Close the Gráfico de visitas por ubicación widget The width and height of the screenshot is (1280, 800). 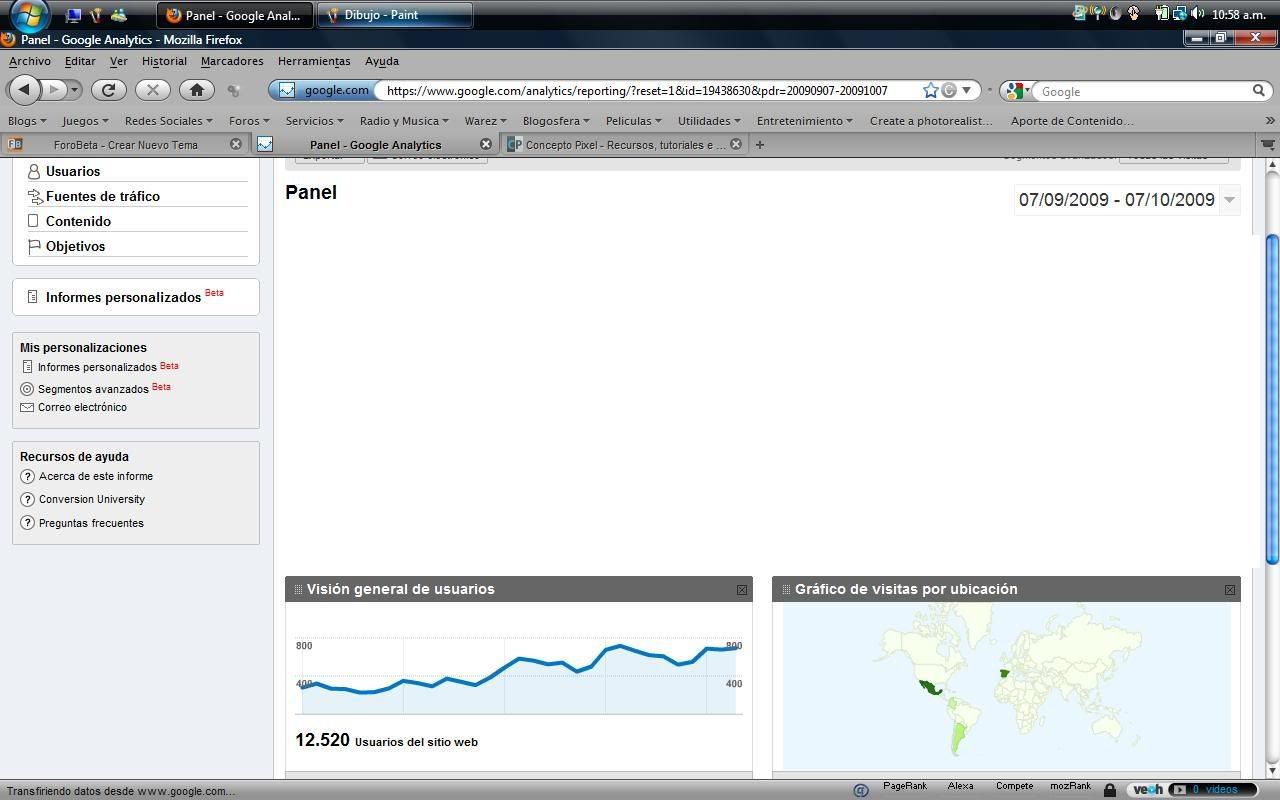point(1230,590)
